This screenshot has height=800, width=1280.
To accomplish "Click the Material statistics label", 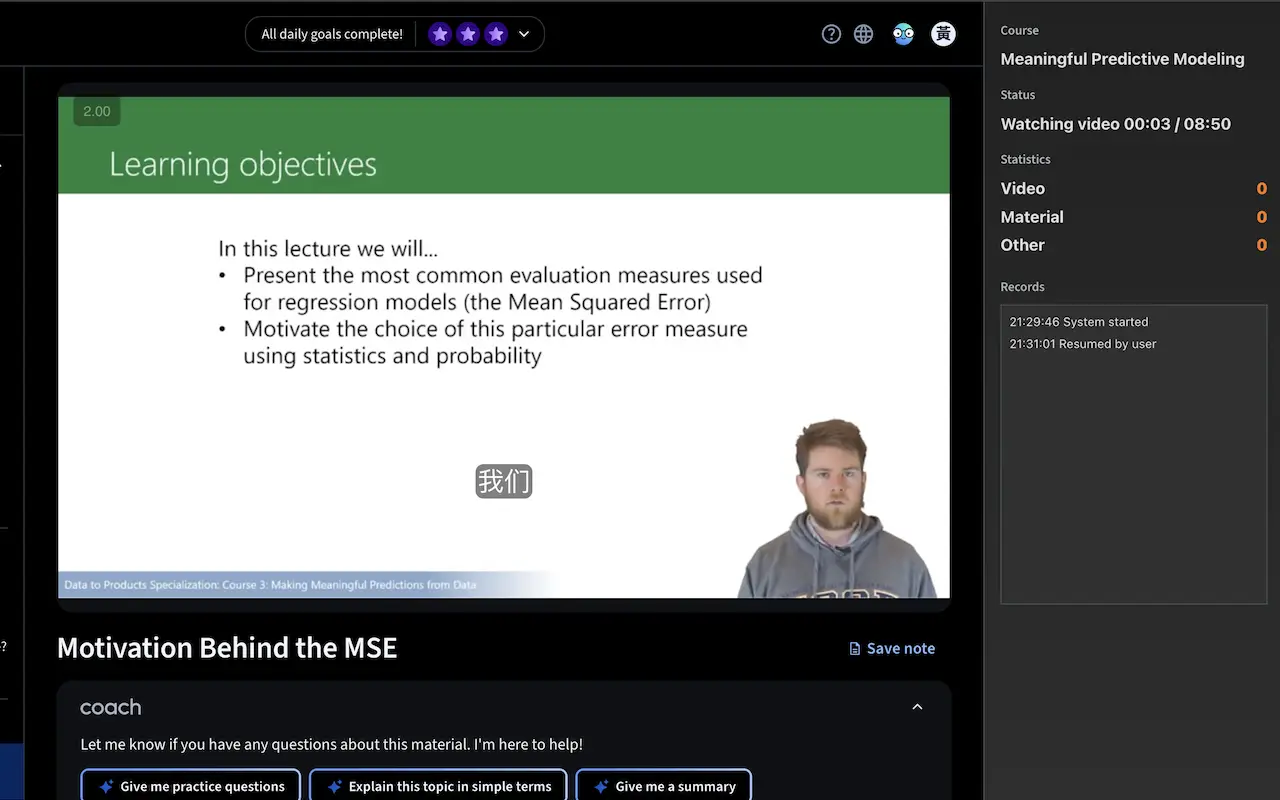I will pos(1032,217).
